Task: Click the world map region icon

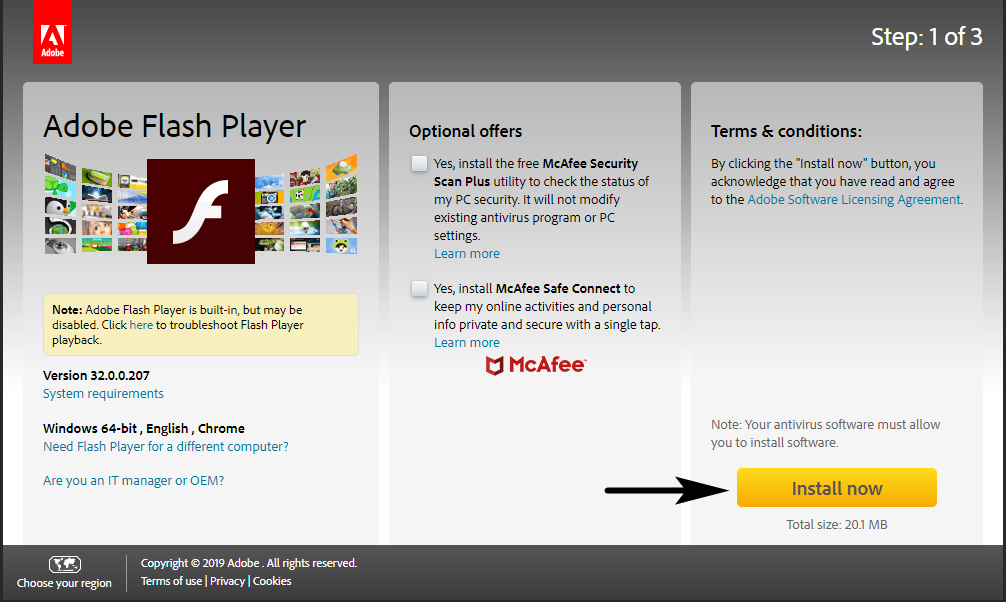Action: coord(64,564)
